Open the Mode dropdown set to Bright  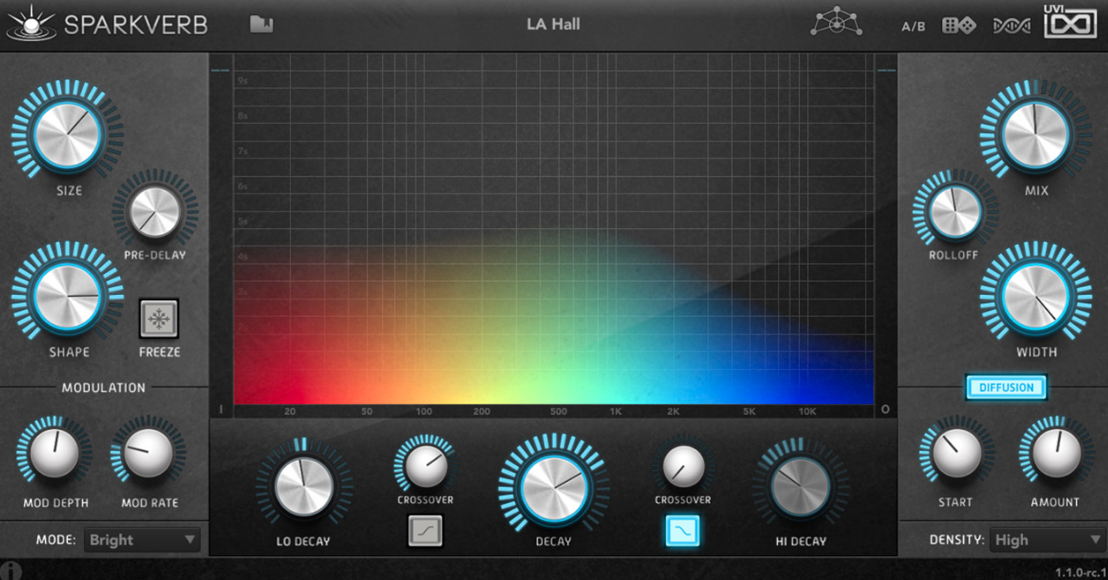(x=142, y=540)
